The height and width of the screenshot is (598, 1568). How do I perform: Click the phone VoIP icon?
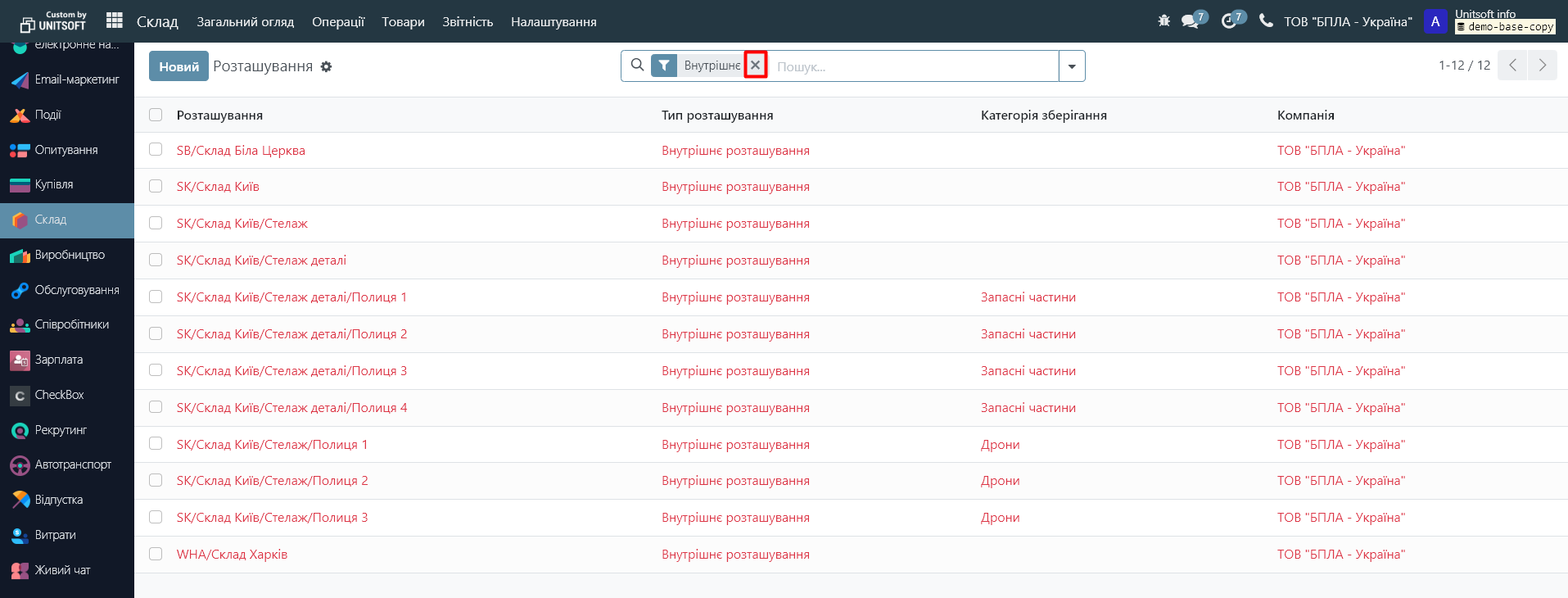(1266, 20)
